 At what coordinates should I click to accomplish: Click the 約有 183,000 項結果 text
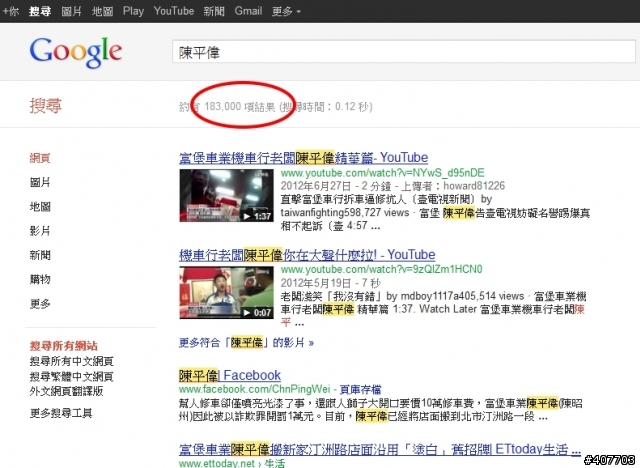[x=227, y=107]
